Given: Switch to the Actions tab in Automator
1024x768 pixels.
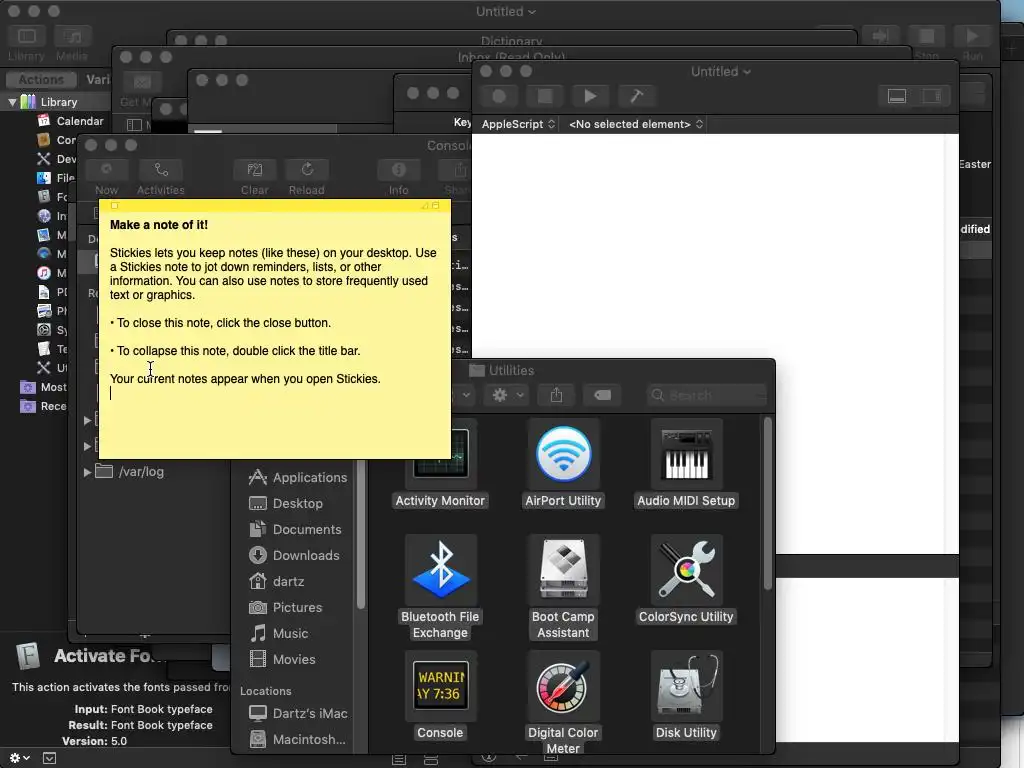Looking at the screenshot, I should tap(40, 80).
